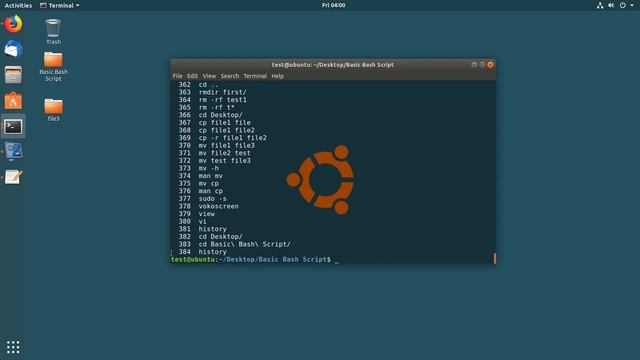The height and width of the screenshot is (360, 640).
Task: Open the text editor dock icon
Action: coord(13,177)
